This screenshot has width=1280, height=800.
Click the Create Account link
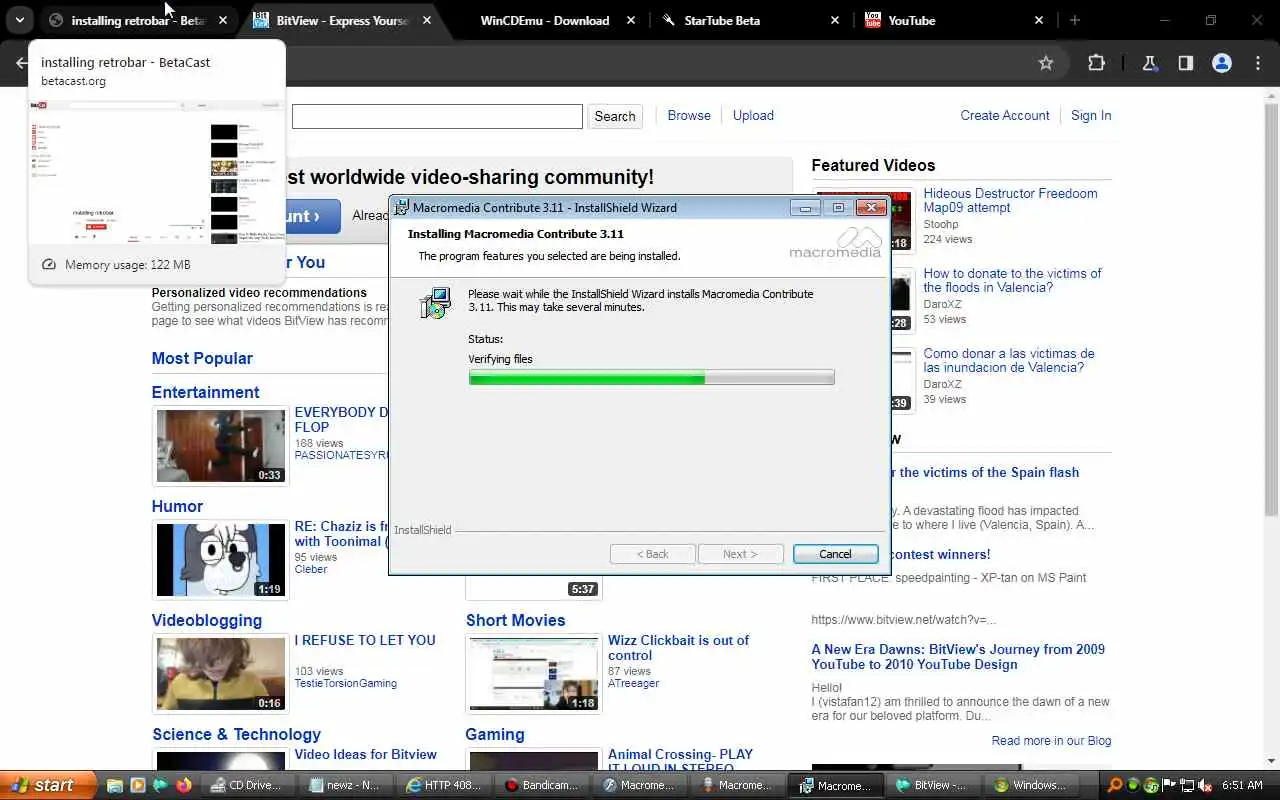[1005, 115]
